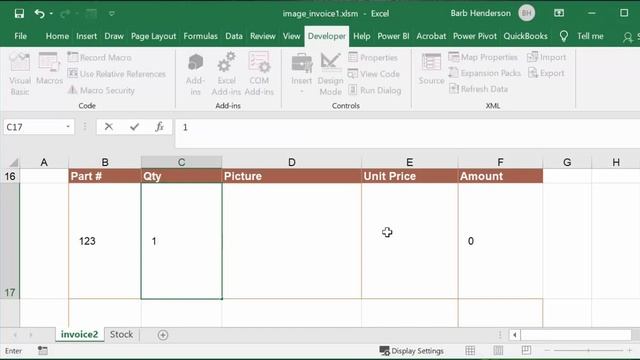Image resolution: width=640 pixels, height=360 pixels.
Task: Open control Properties
Action: pyautogui.click(x=373, y=58)
